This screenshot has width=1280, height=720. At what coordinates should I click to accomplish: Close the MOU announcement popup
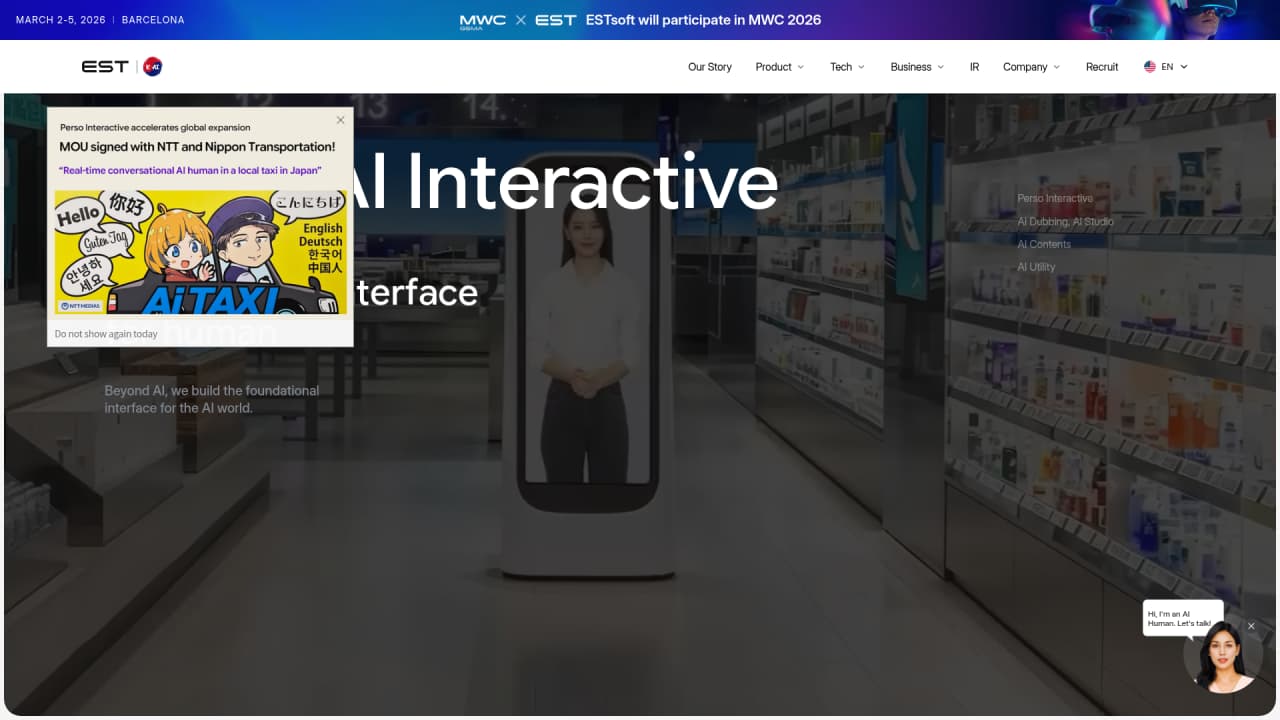341,120
